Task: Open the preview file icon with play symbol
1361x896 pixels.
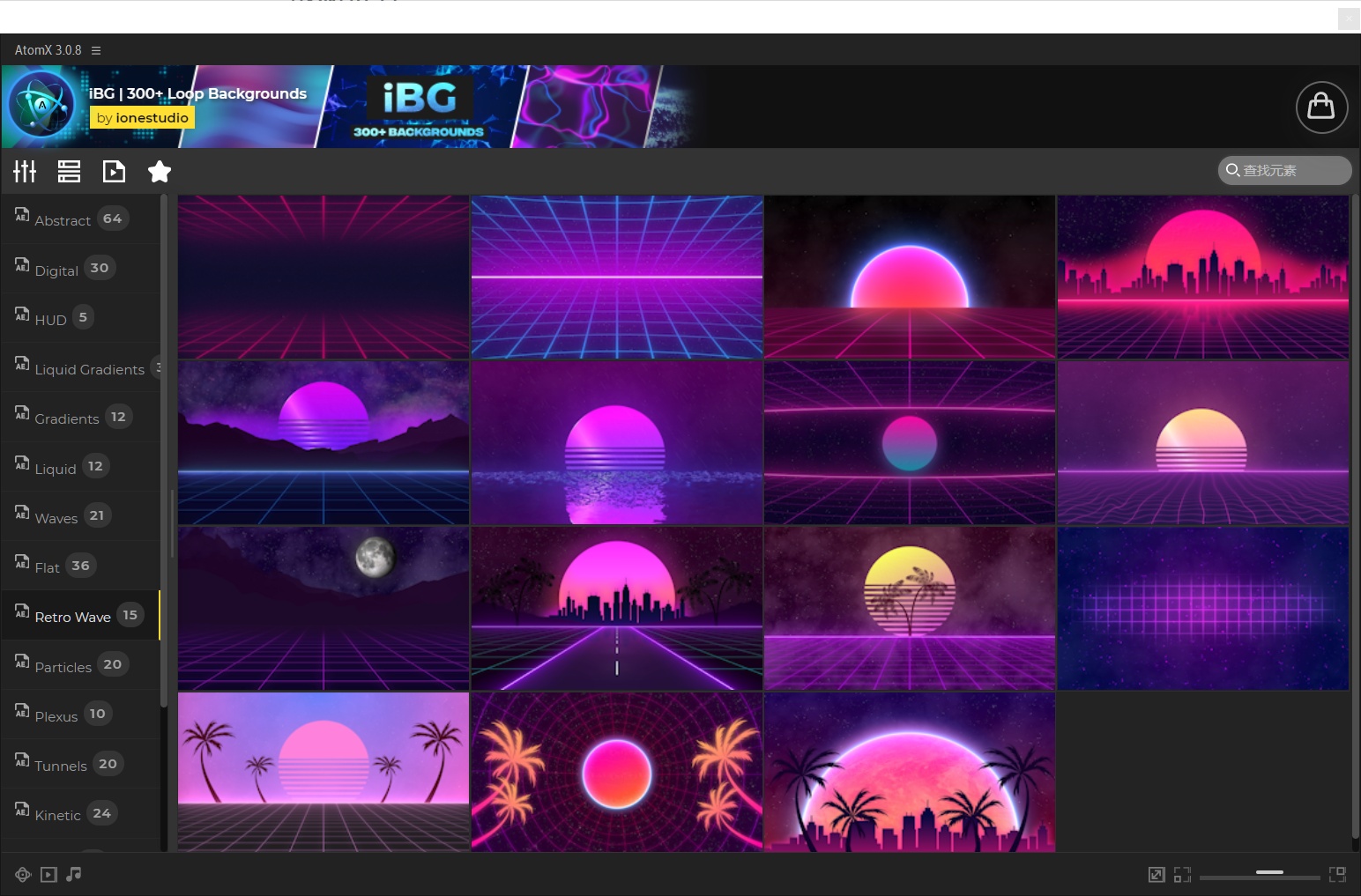Action: pos(114,171)
